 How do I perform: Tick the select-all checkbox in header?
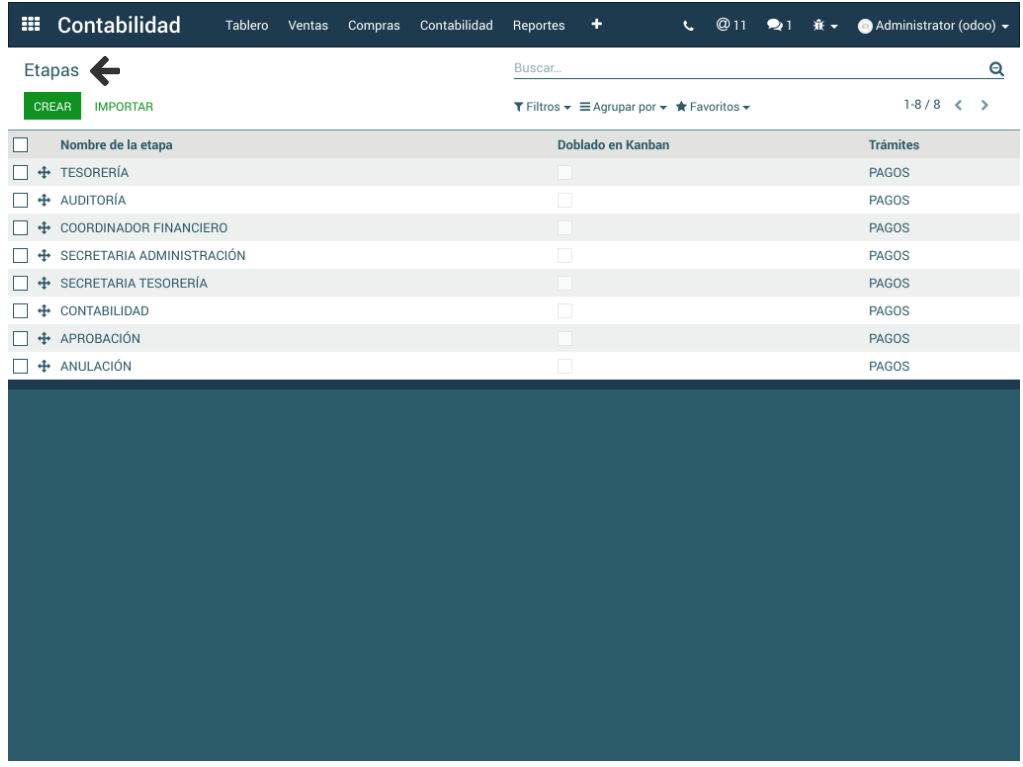pyautogui.click(x=20, y=145)
